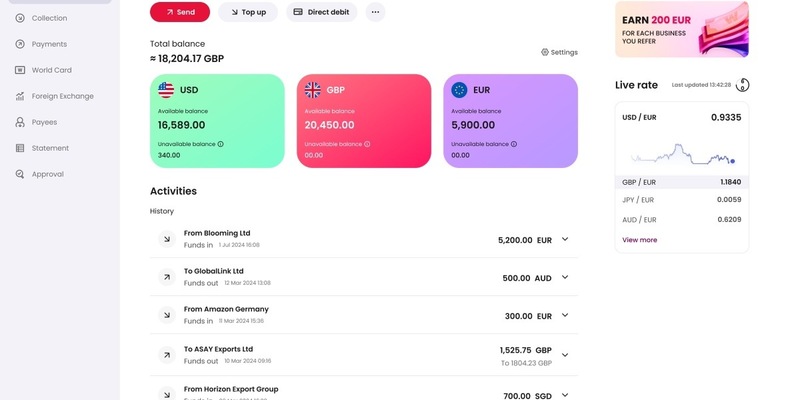Screen dimensions: 800x400
Task: Go to Foreign Exchange in sidebar
Action: click(x=62, y=96)
